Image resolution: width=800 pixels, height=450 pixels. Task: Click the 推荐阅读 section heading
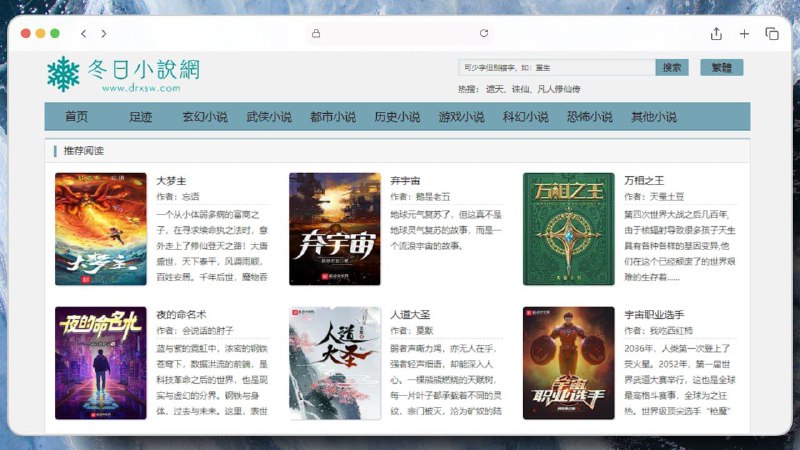[83, 151]
